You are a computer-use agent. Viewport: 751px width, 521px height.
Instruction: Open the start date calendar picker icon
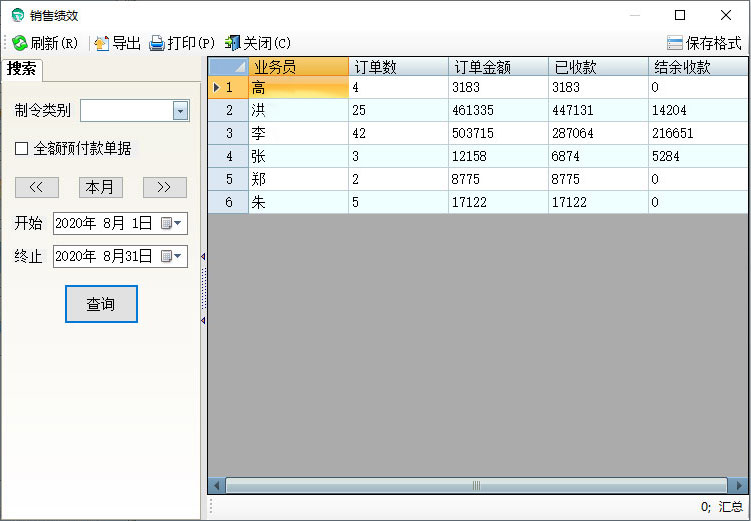[x=166, y=223]
